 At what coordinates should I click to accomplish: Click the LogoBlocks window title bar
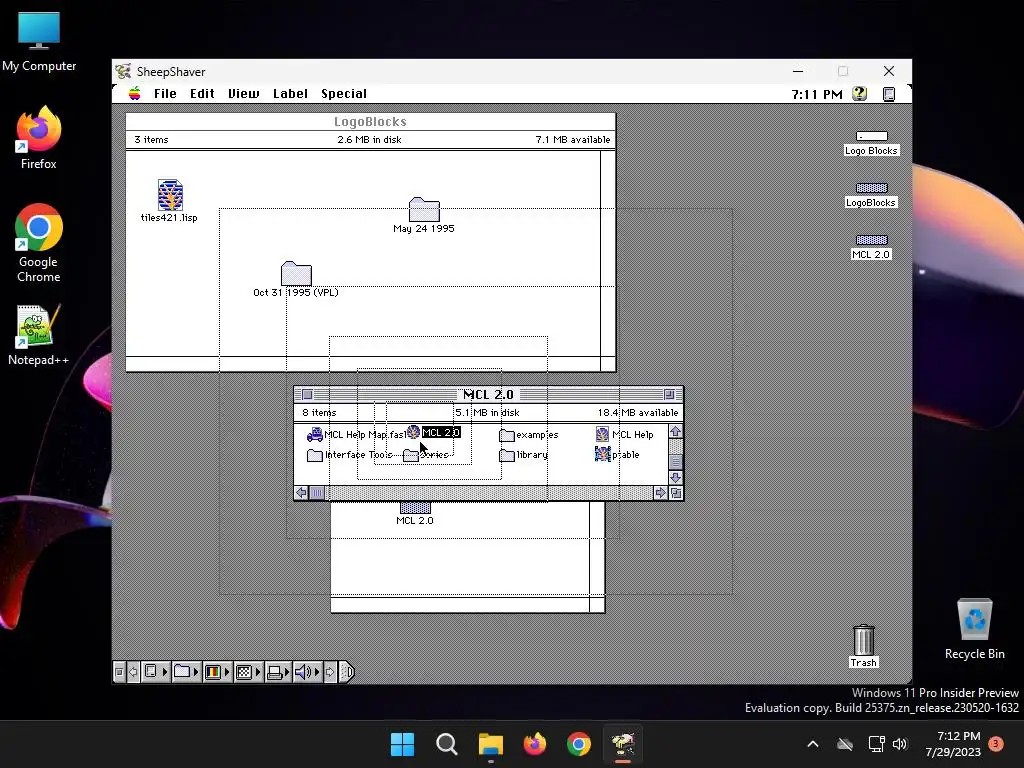coord(370,121)
